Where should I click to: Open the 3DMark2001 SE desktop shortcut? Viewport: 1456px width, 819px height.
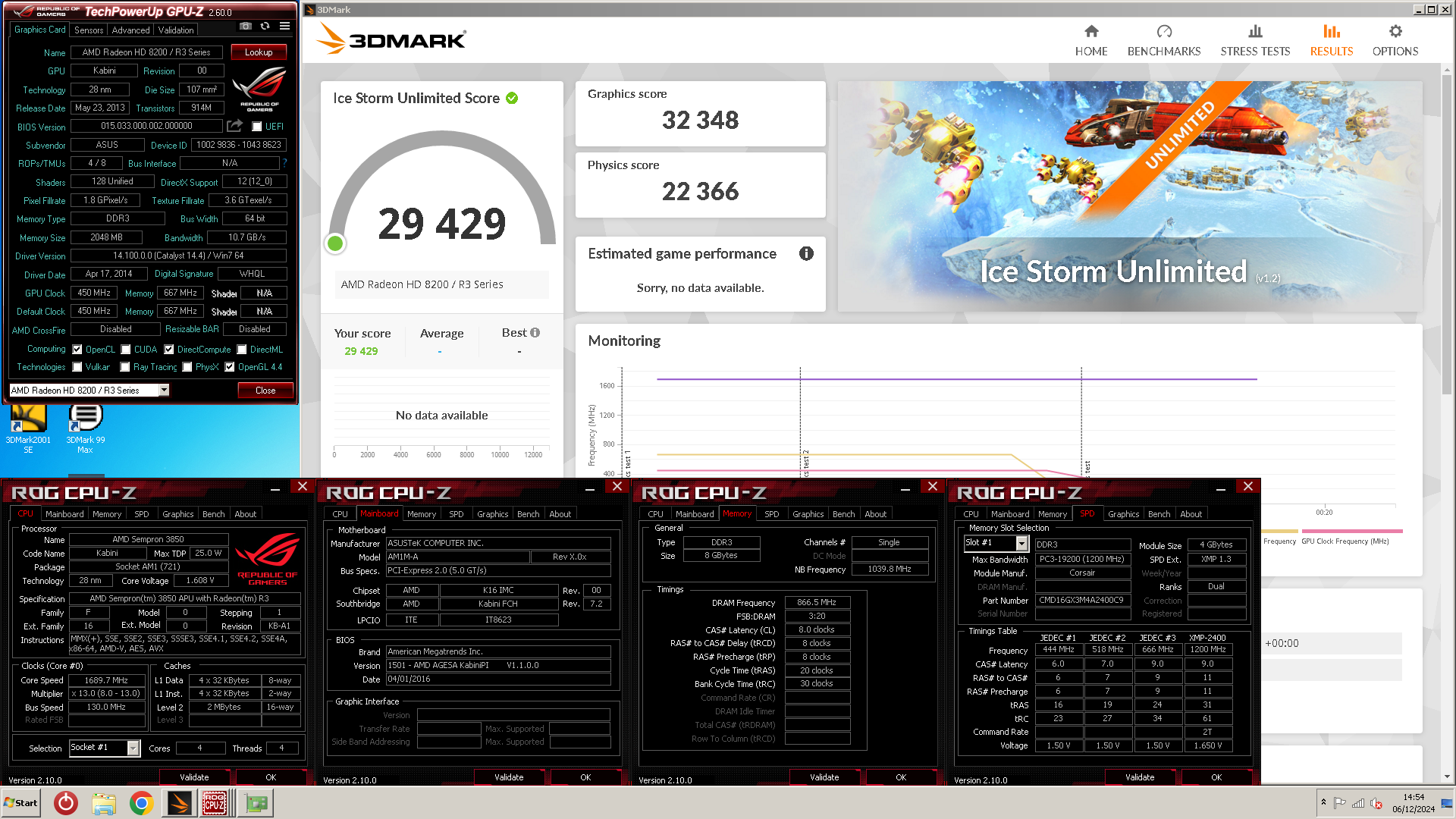click(x=28, y=428)
